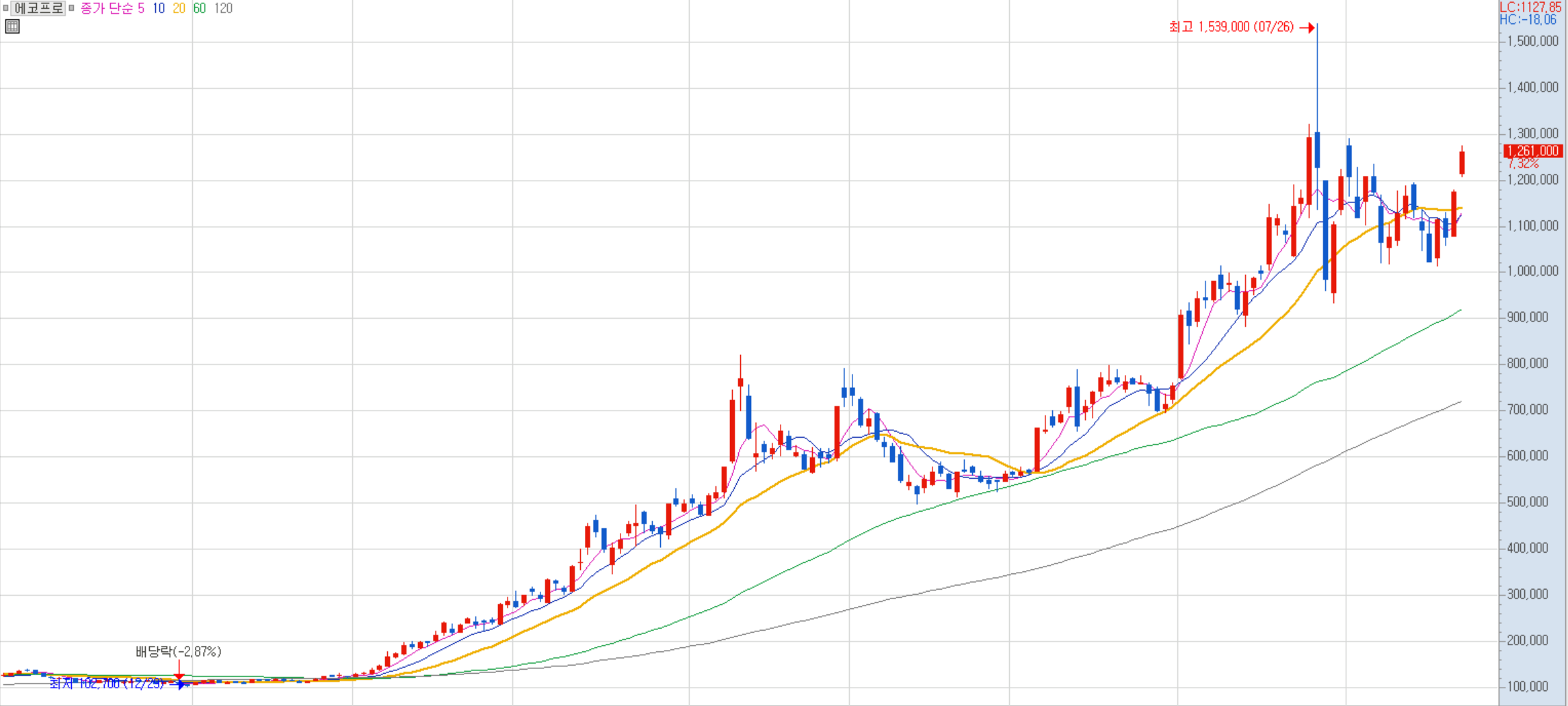This screenshot has height=706, width=1568.
Task: Click the blue 10-day MA legend number
Action: pyautogui.click(x=159, y=8)
